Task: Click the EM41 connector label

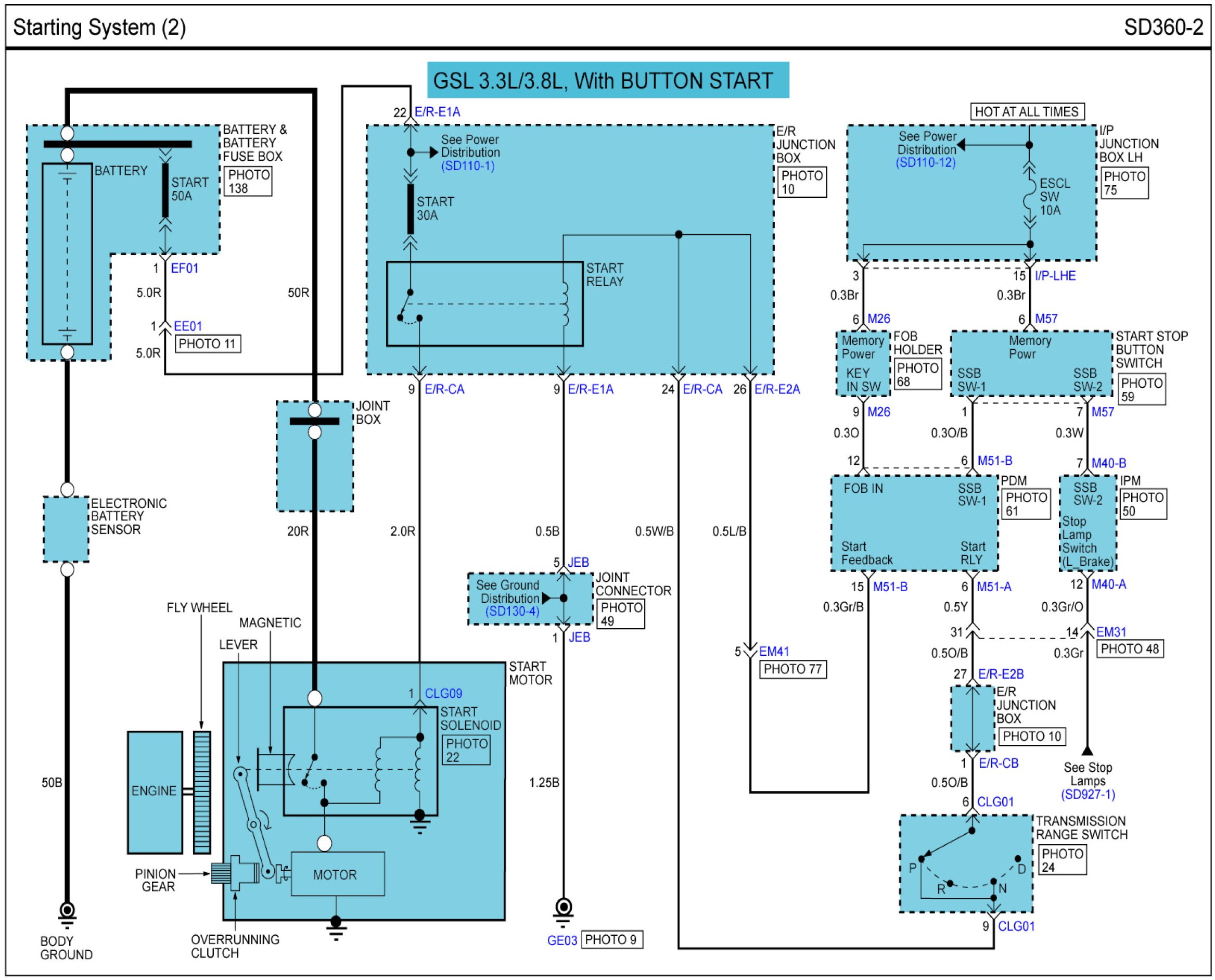Action: click(x=774, y=652)
